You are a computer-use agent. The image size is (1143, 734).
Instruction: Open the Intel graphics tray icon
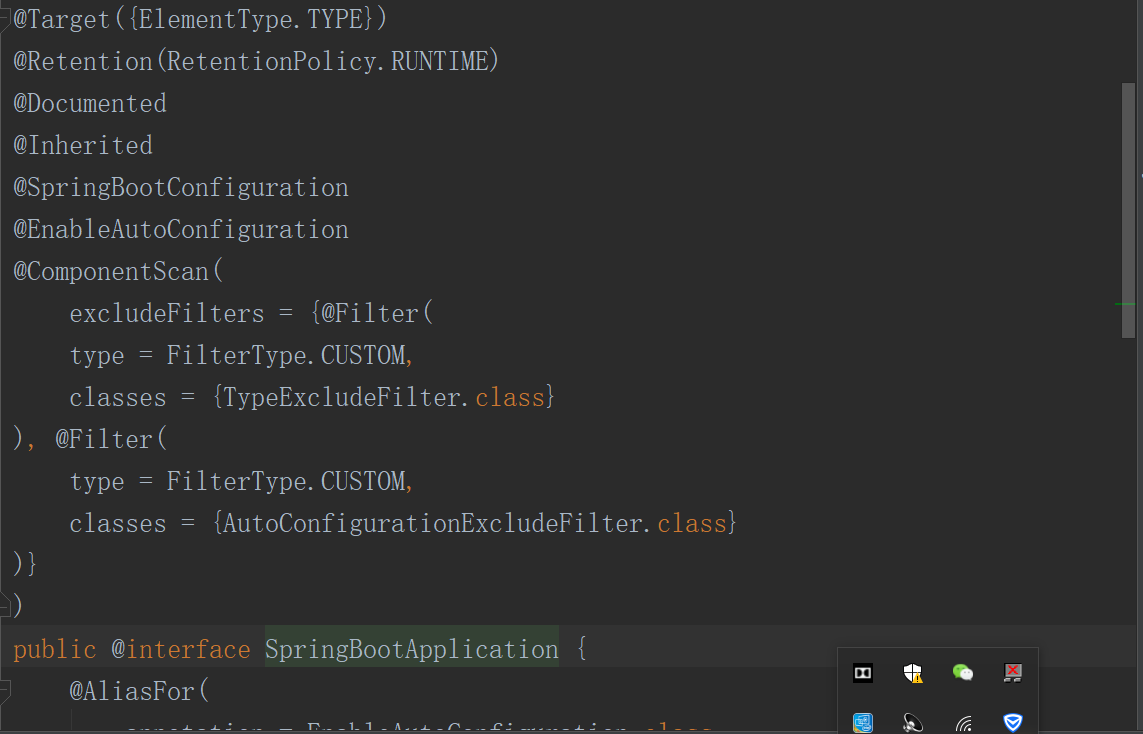[862, 723]
